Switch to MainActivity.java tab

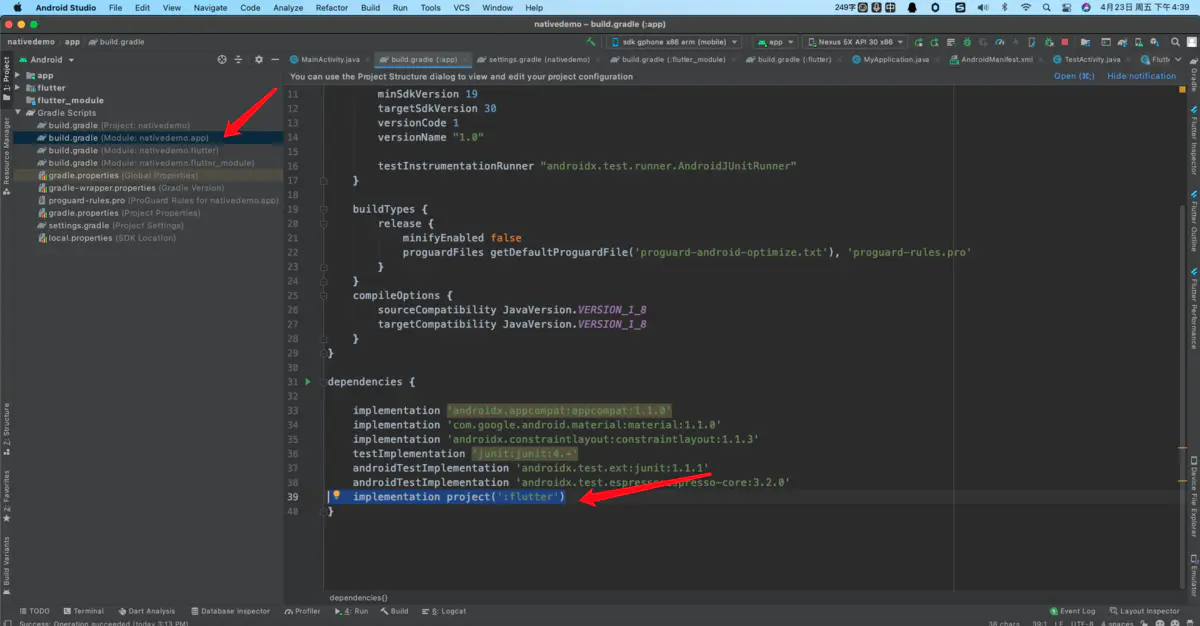329,59
